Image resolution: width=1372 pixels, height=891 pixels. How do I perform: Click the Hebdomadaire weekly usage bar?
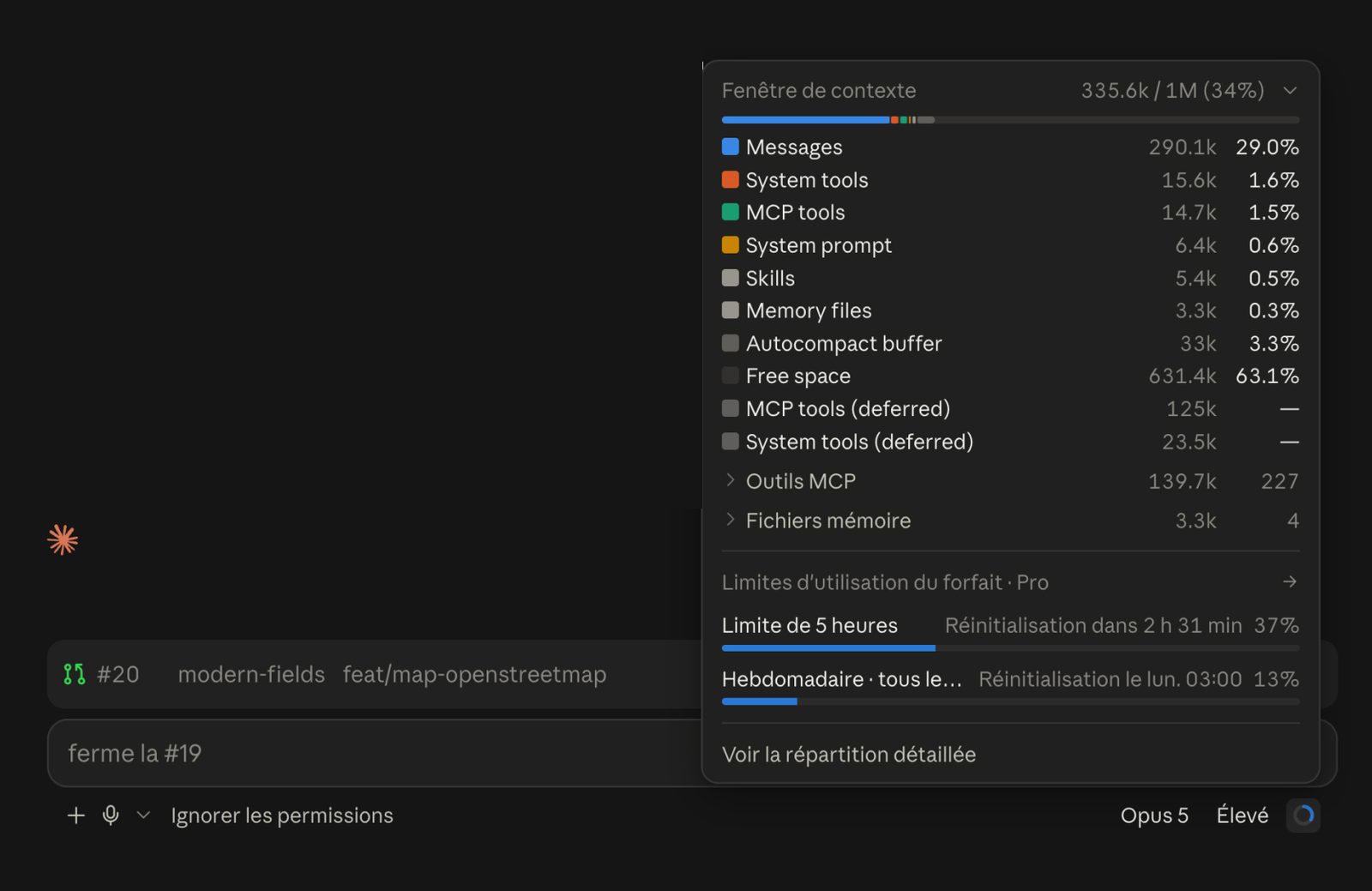(1010, 701)
